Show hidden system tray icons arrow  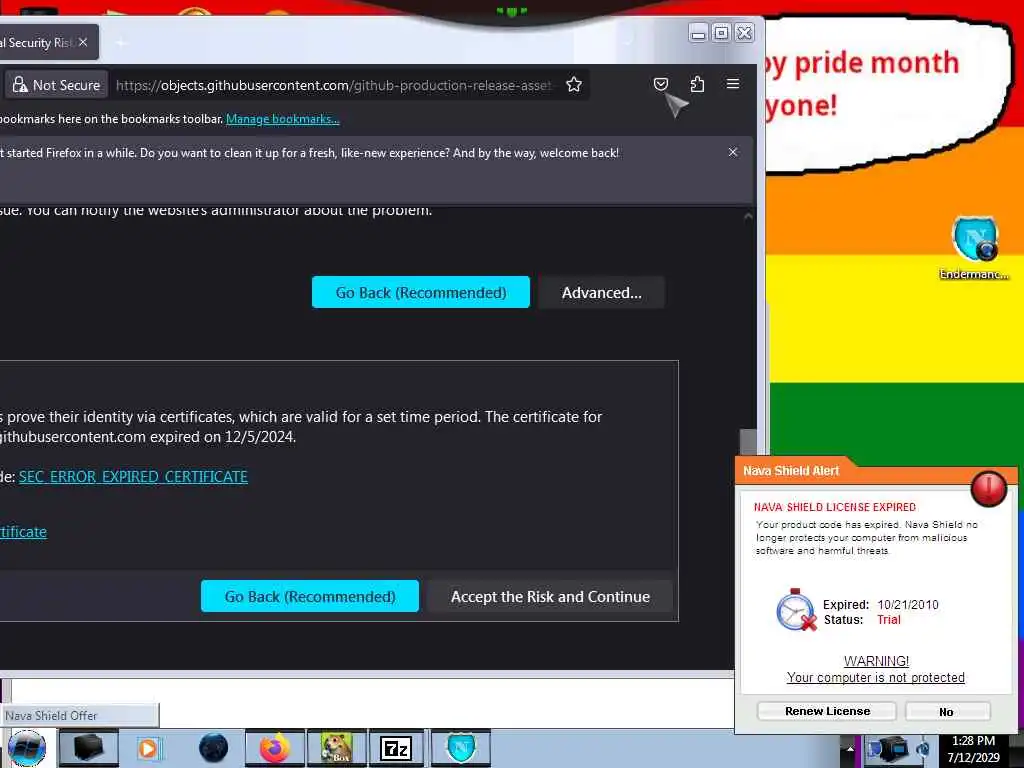click(x=850, y=749)
